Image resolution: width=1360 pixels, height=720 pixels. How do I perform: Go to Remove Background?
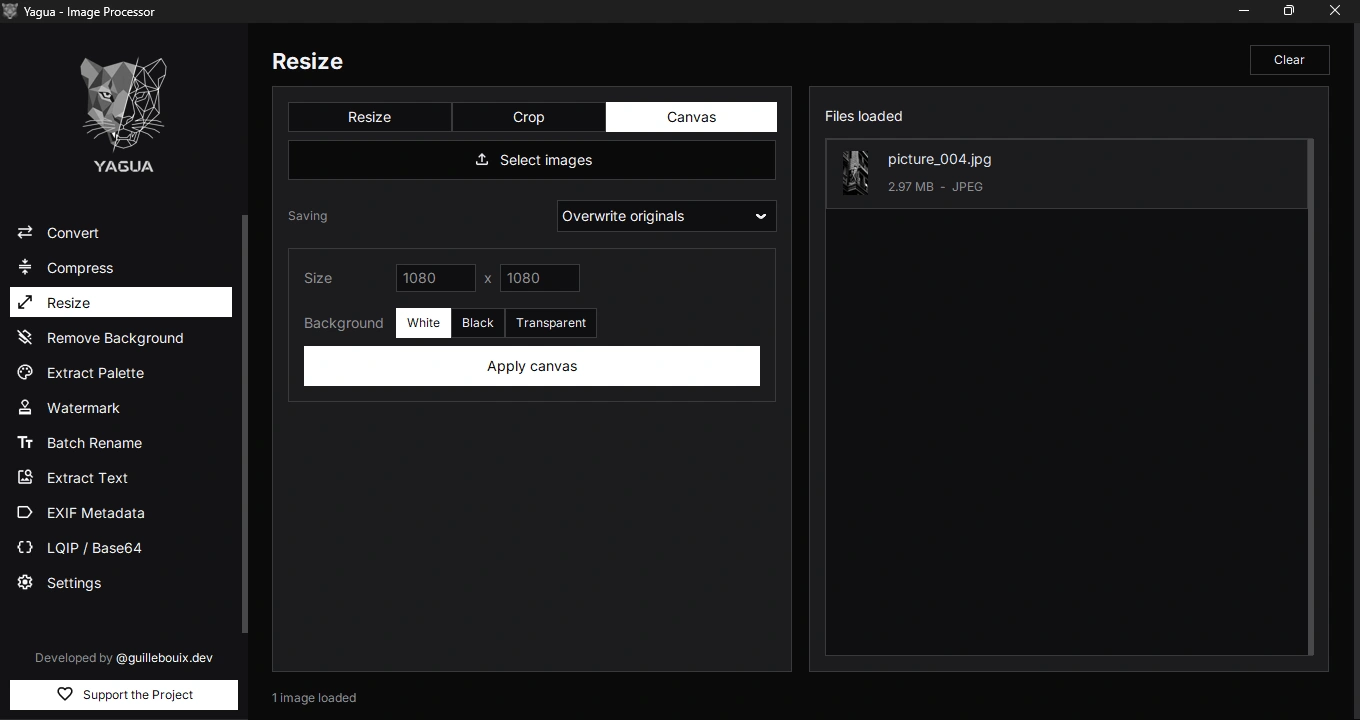tap(121, 337)
